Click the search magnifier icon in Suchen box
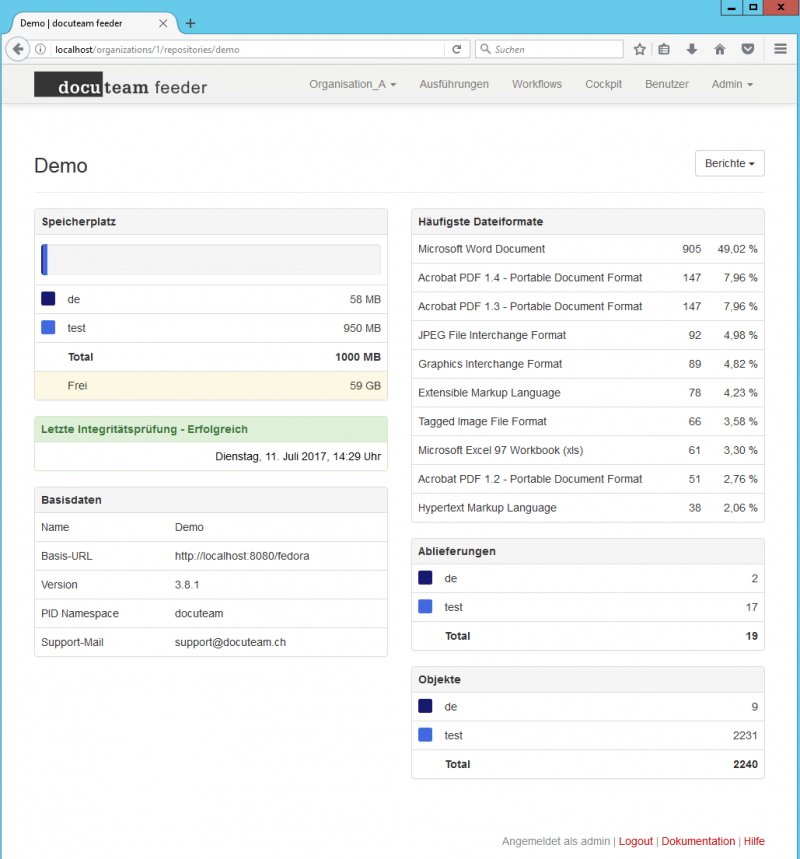This screenshot has width=800, height=859. coord(485,49)
